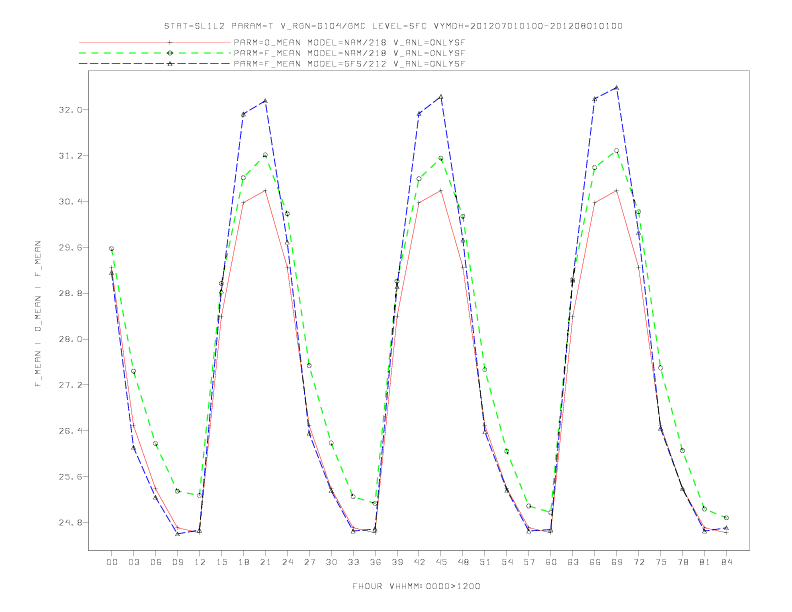This screenshot has height=612, width=792.
Task: Select the legend entry PARM=O_MEAN MODEL=NAM/218
Action: coord(349,43)
